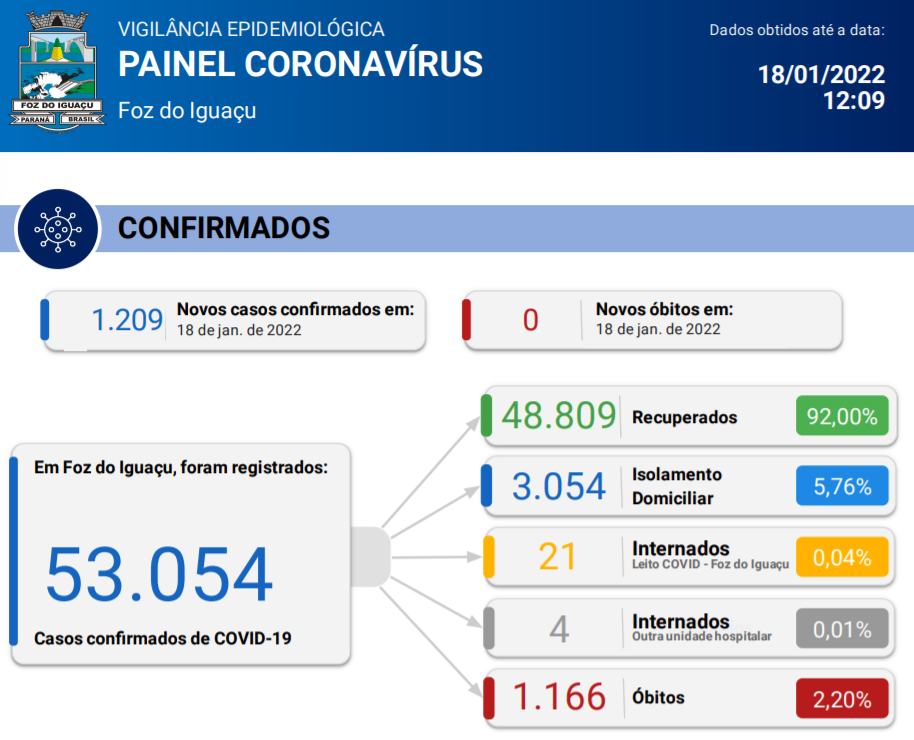The width and height of the screenshot is (914, 740).
Task: Click the coronavirus icon beside CONFIRMADOS
Action: pos(58,229)
